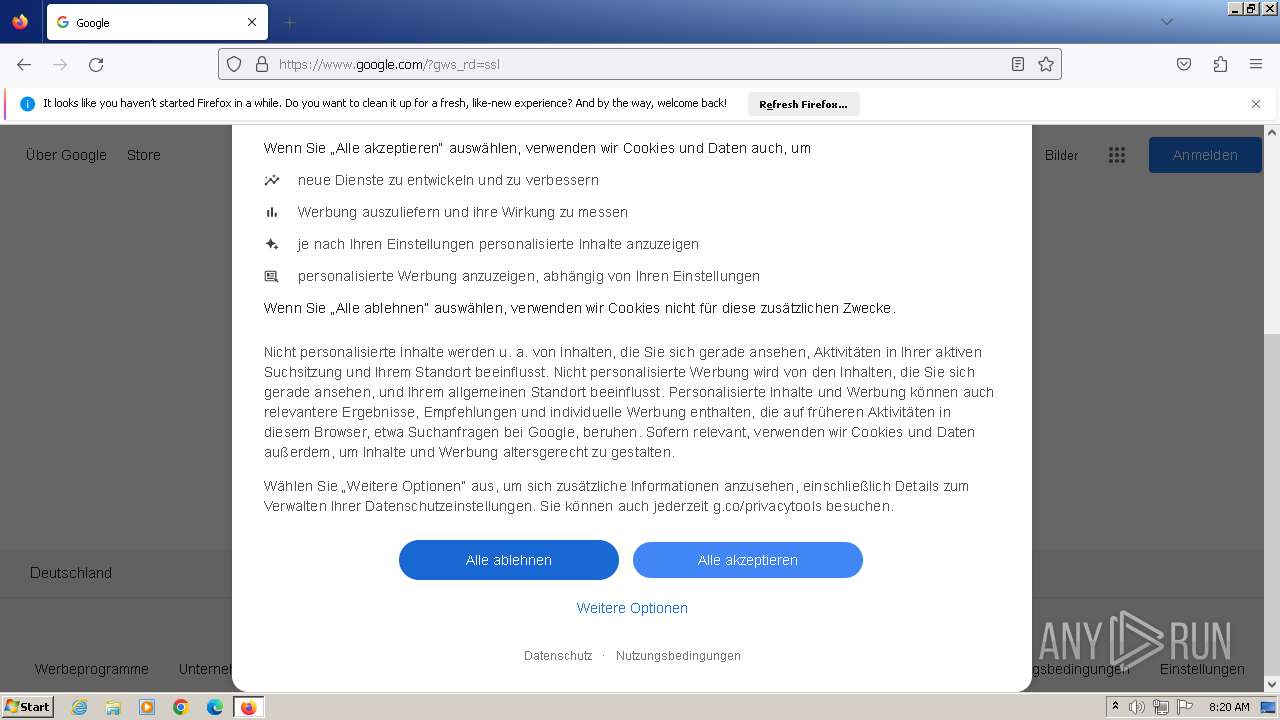Click scrollbar down arrow
Viewport: 1280px width, 720px height.
pyautogui.click(x=1272, y=685)
